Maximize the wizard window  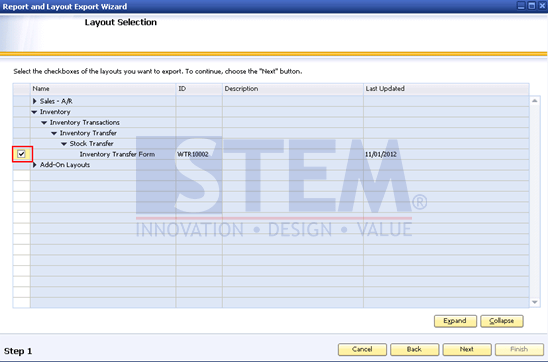[x=532, y=6]
